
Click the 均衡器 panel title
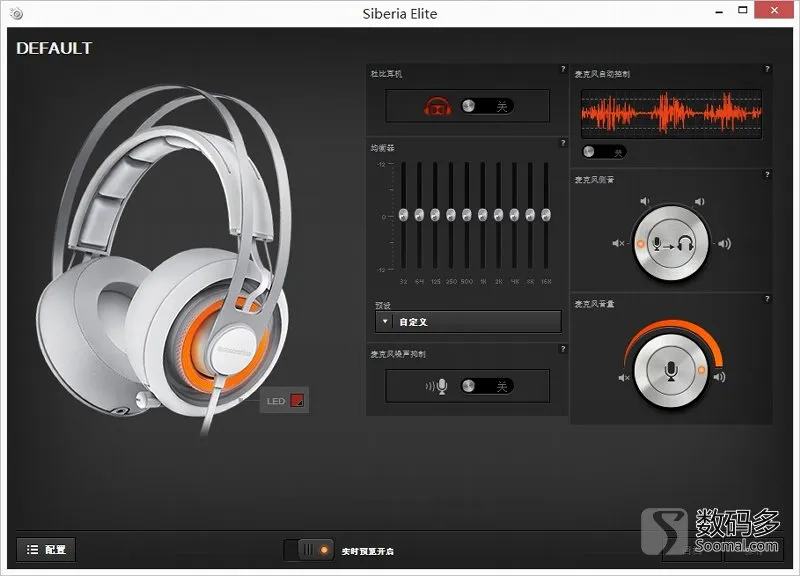tap(383, 148)
